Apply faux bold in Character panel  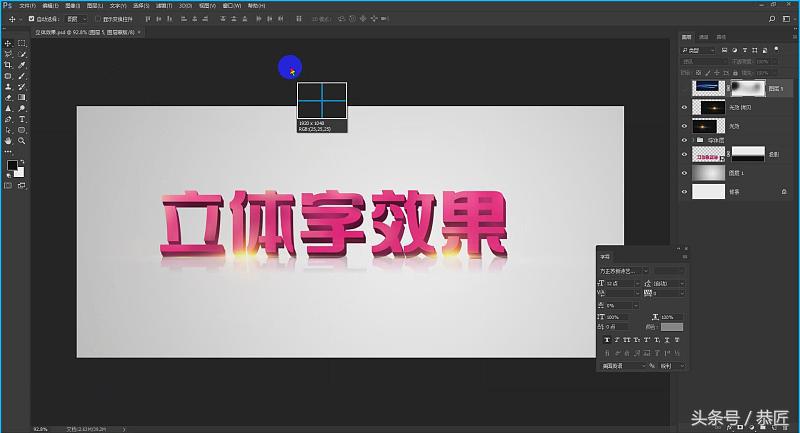[607, 340]
